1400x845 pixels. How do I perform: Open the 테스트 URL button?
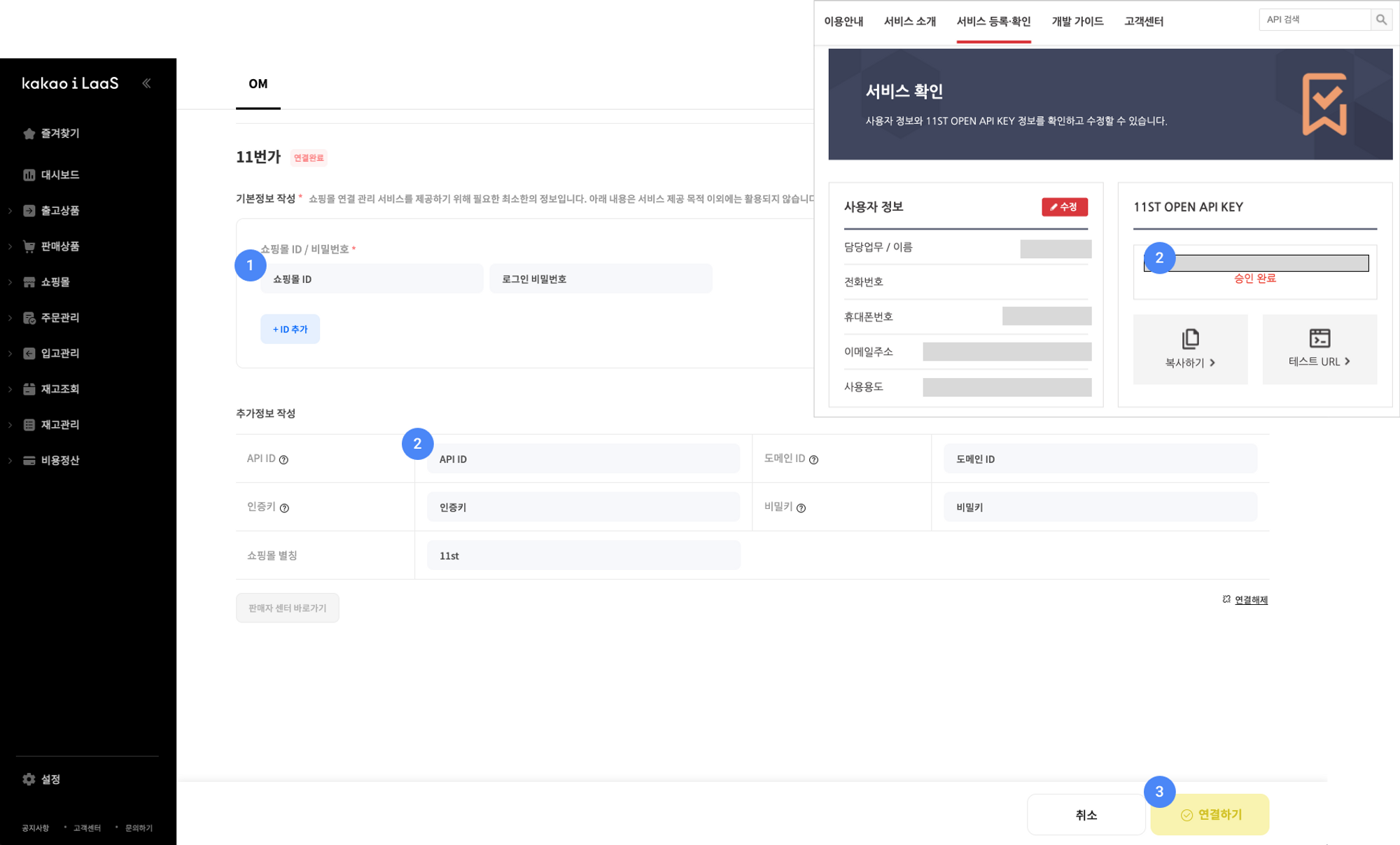(1319, 349)
